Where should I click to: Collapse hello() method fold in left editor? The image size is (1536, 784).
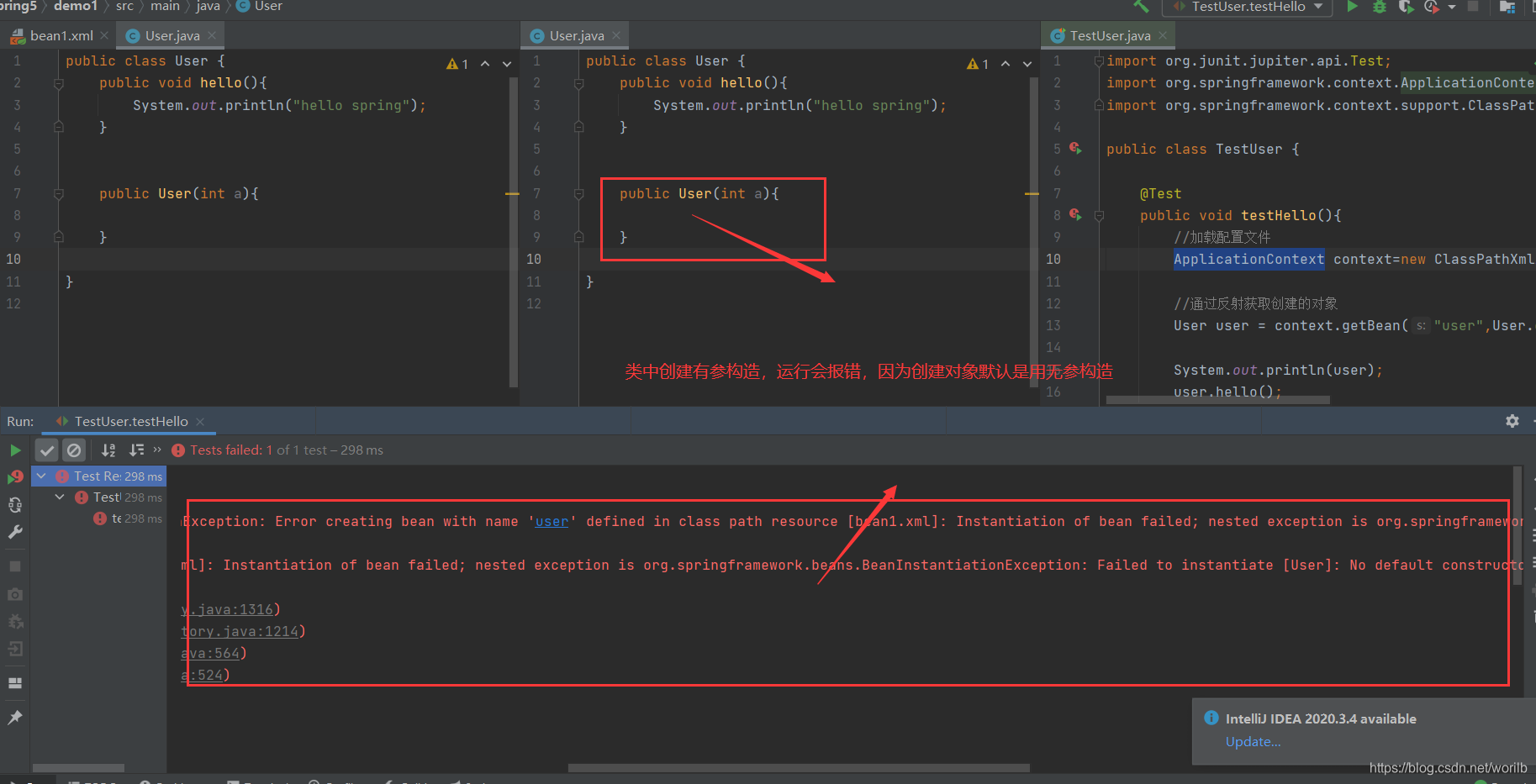pos(59,83)
